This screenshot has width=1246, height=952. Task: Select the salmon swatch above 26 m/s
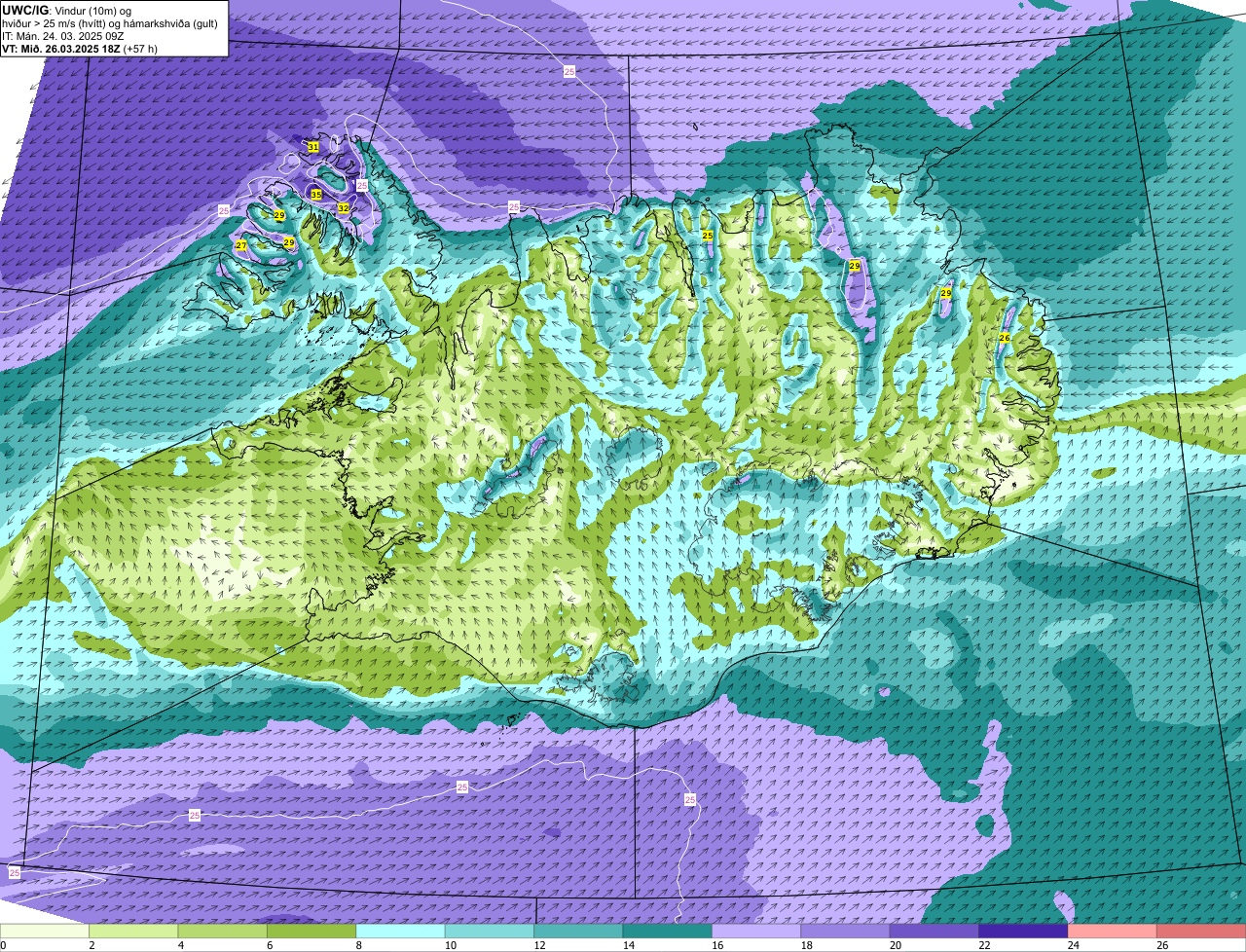pyautogui.click(x=1201, y=931)
